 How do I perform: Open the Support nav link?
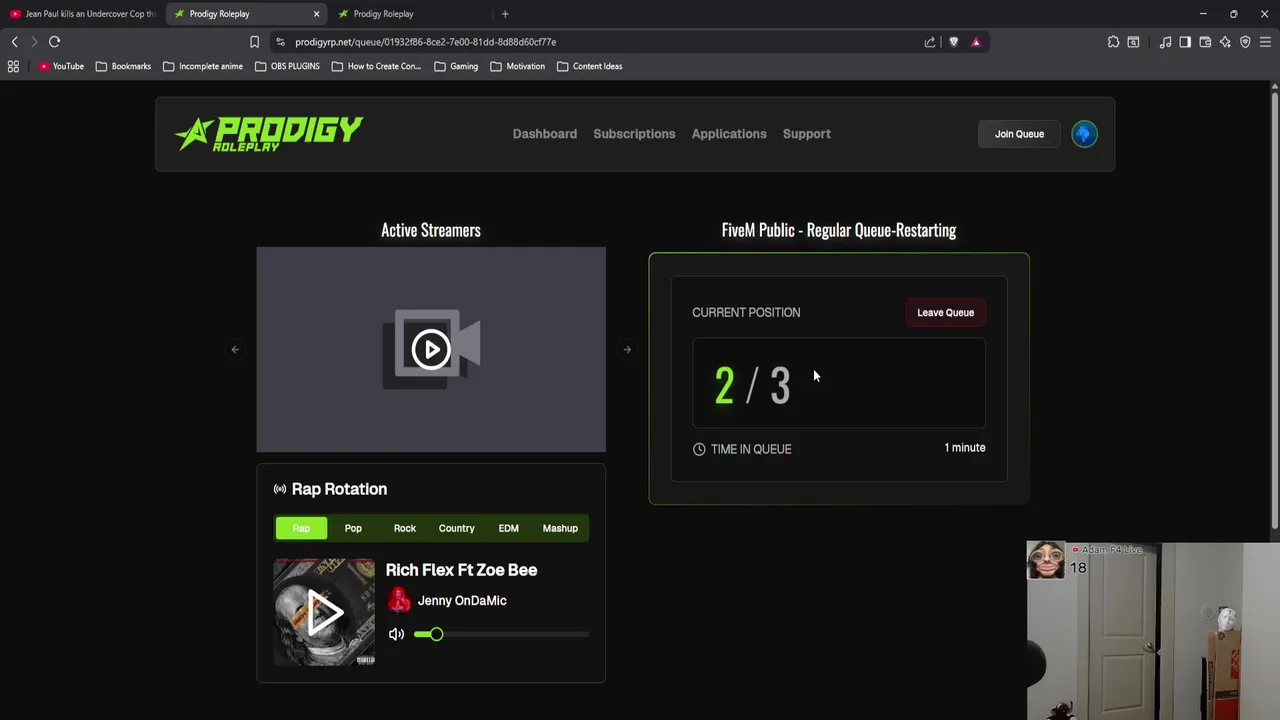pyautogui.click(x=807, y=134)
